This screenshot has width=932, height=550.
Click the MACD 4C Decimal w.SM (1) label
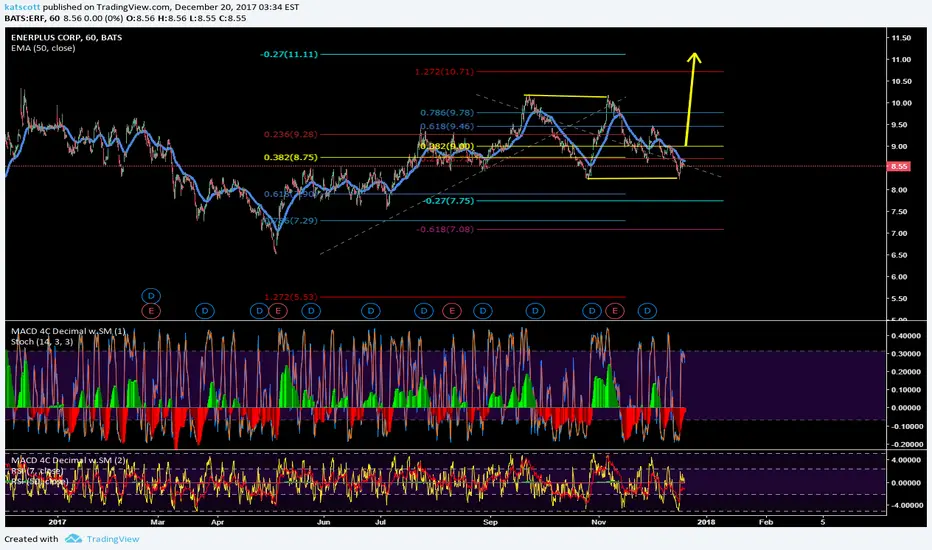click(68, 331)
